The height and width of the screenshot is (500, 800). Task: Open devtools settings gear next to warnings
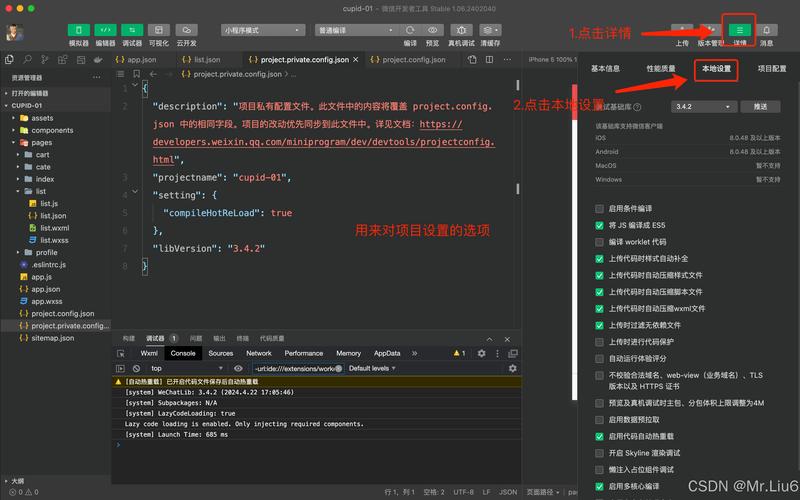[x=481, y=353]
